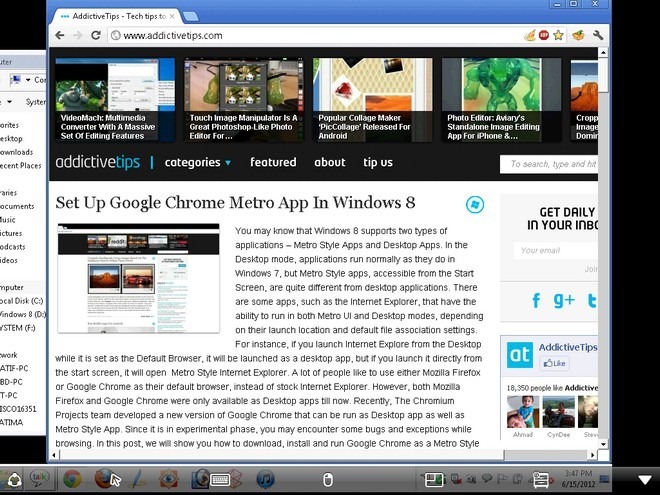Screen dimensions: 660x495
Task: Click the addictivetips site logo
Action: point(98,162)
